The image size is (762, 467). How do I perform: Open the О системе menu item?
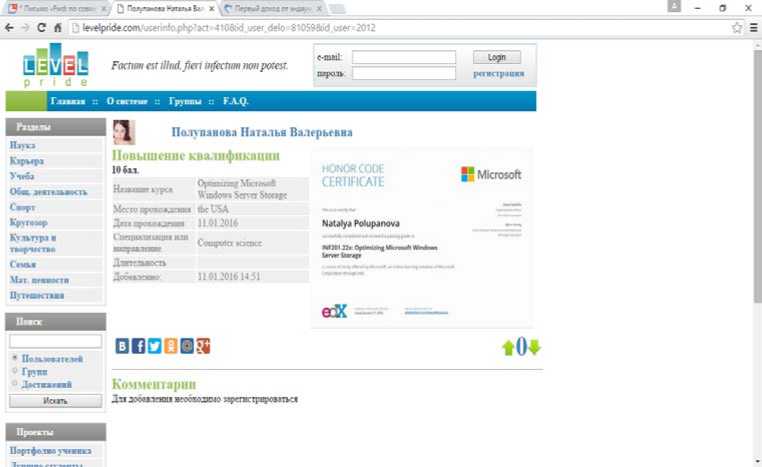click(x=127, y=101)
